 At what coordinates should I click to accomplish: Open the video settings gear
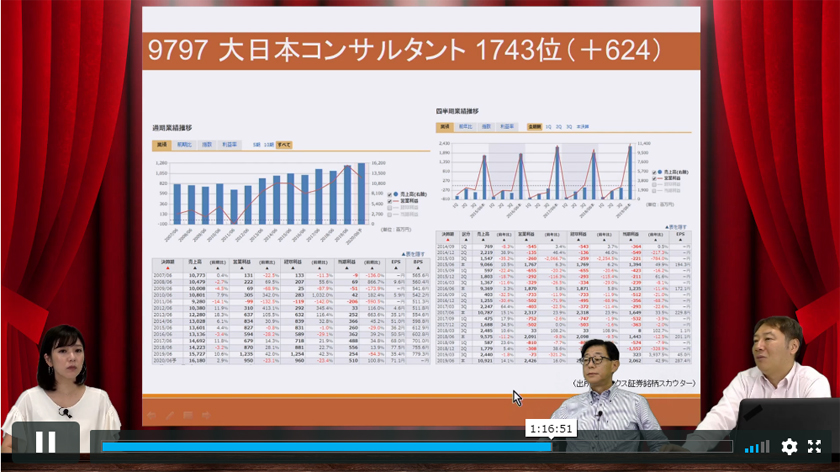tap(789, 446)
